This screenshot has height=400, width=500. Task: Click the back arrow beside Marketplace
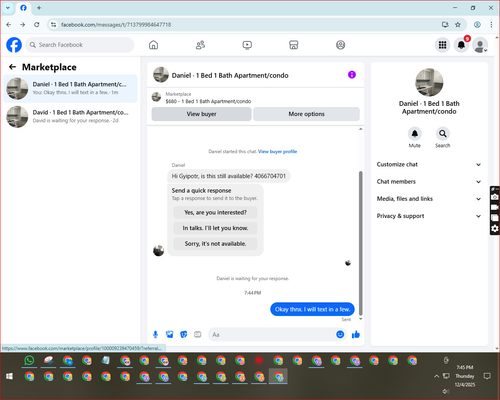(x=12, y=67)
